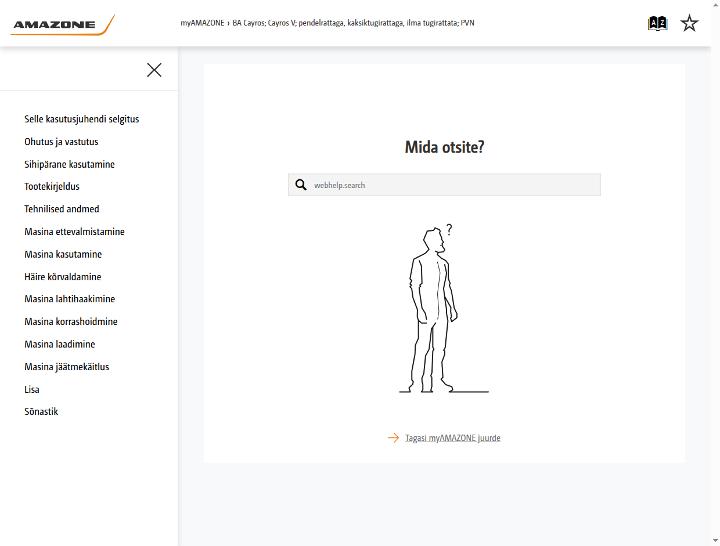Screen dimensions: 720x546
Task: Open Ohutus ja vastutus chapter
Action: (61, 141)
